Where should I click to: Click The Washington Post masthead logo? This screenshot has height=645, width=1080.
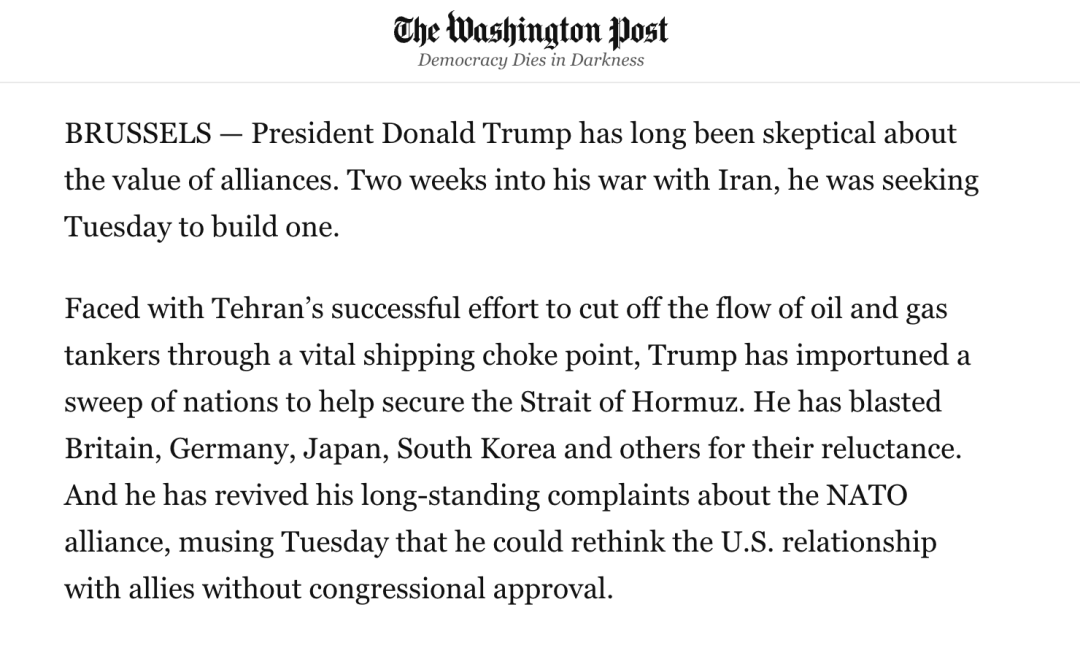tap(530, 30)
